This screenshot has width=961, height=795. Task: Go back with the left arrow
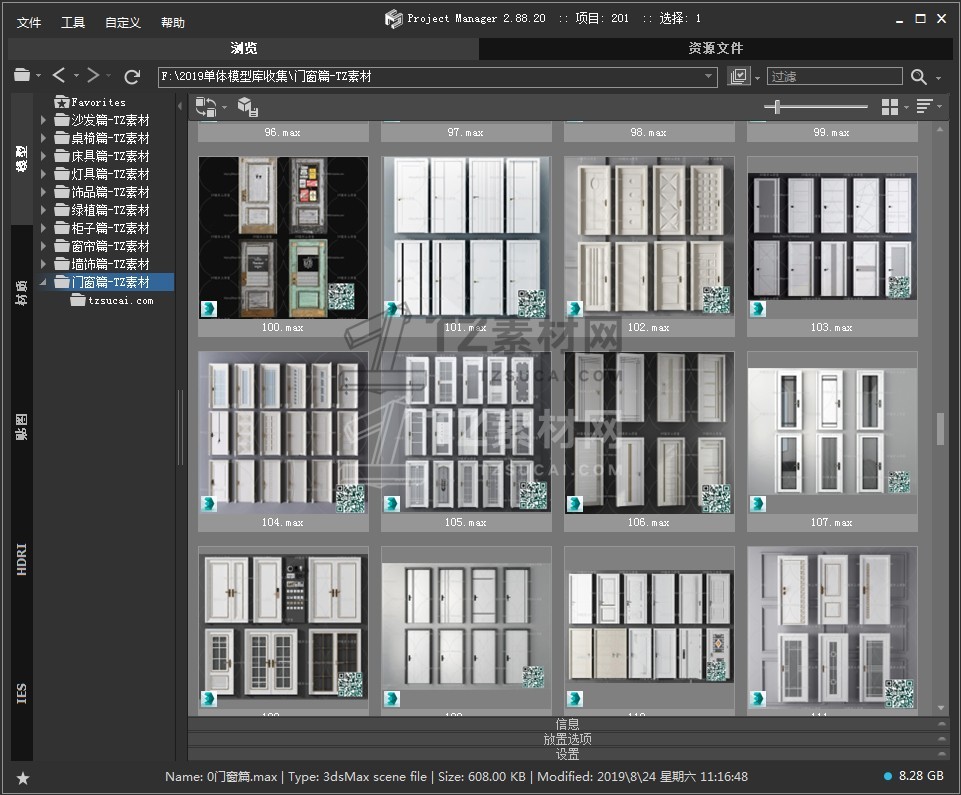click(x=59, y=76)
